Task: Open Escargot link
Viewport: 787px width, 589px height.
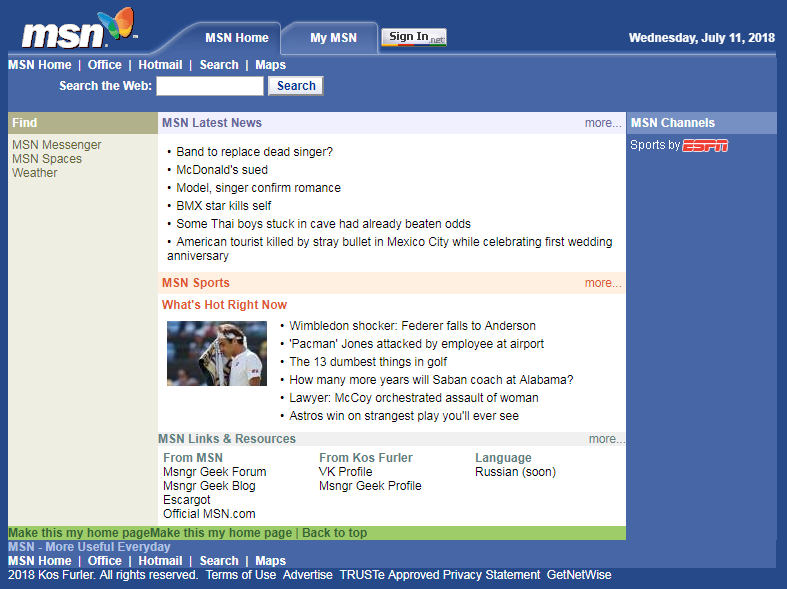Action: pyautogui.click(x=187, y=500)
